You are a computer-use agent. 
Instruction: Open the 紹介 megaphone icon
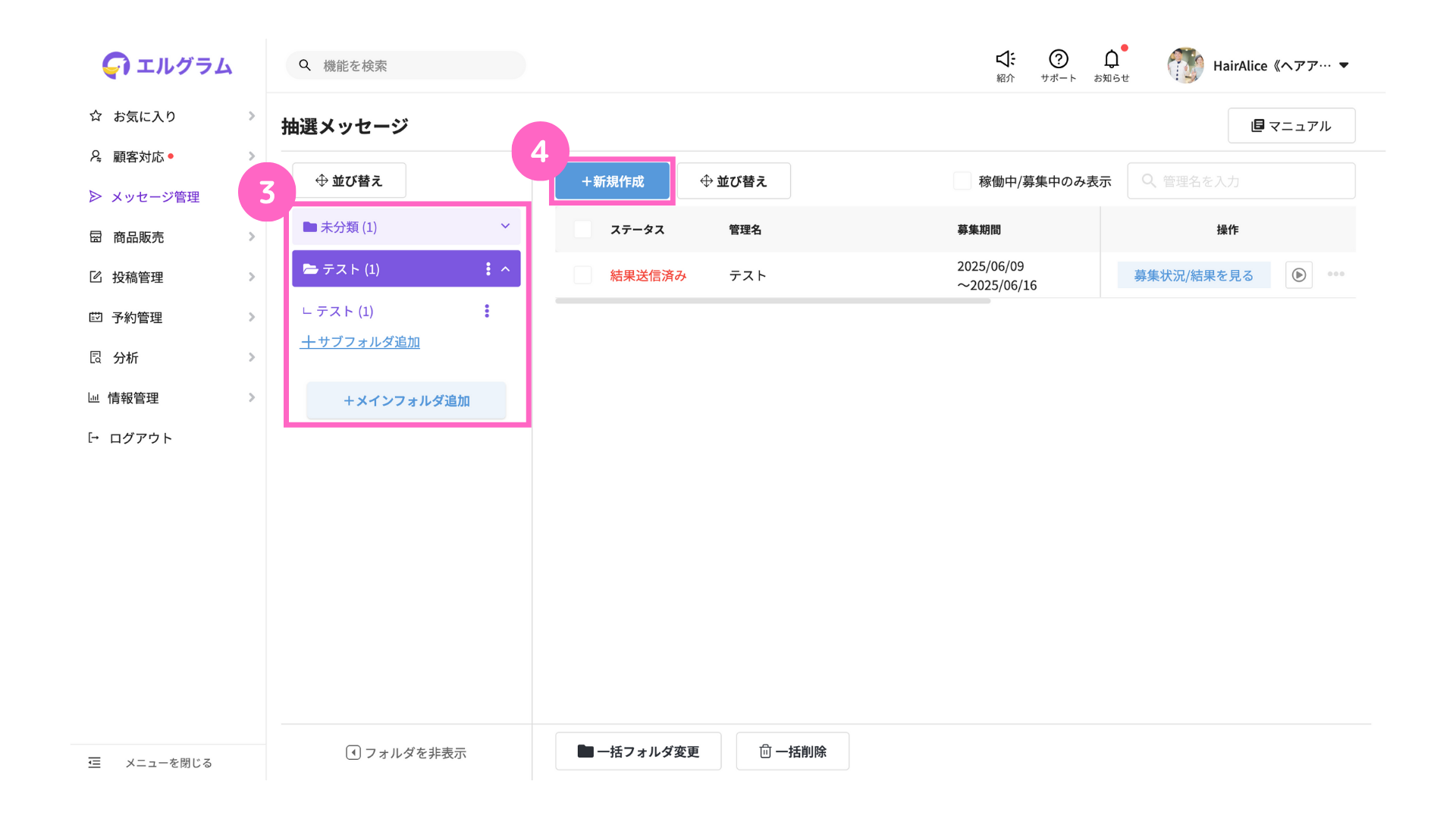(1006, 65)
